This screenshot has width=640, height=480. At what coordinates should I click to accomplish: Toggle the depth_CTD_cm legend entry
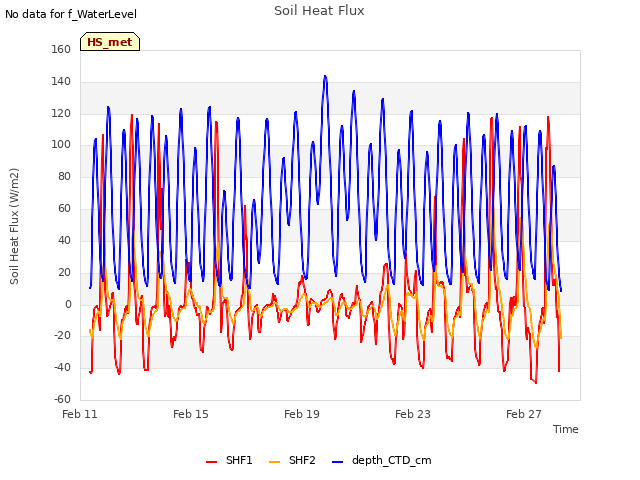tap(382, 460)
